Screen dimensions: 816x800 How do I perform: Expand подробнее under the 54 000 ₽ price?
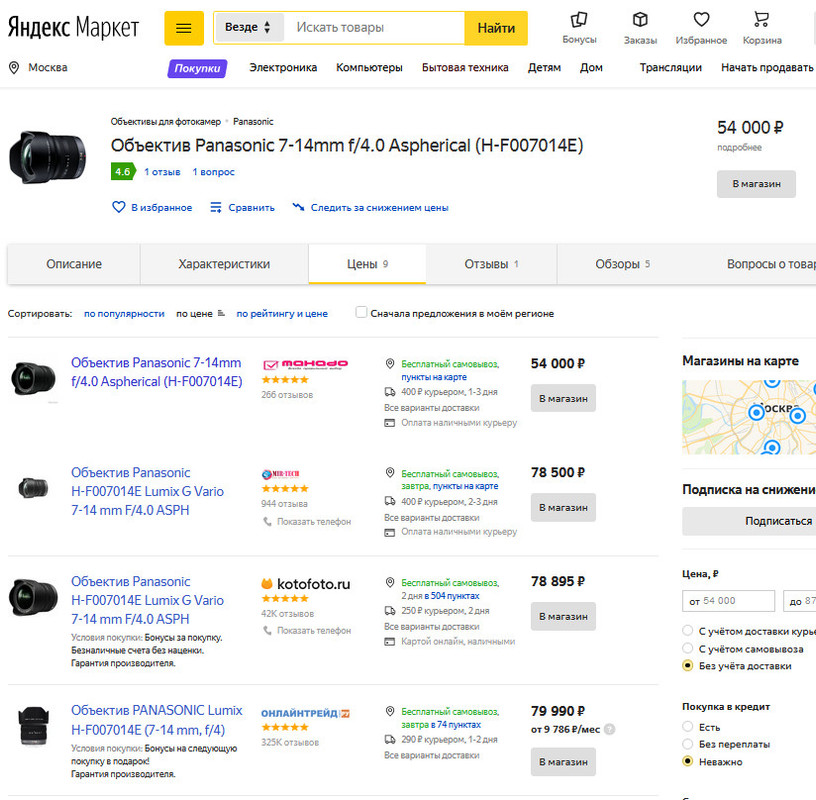[739, 148]
